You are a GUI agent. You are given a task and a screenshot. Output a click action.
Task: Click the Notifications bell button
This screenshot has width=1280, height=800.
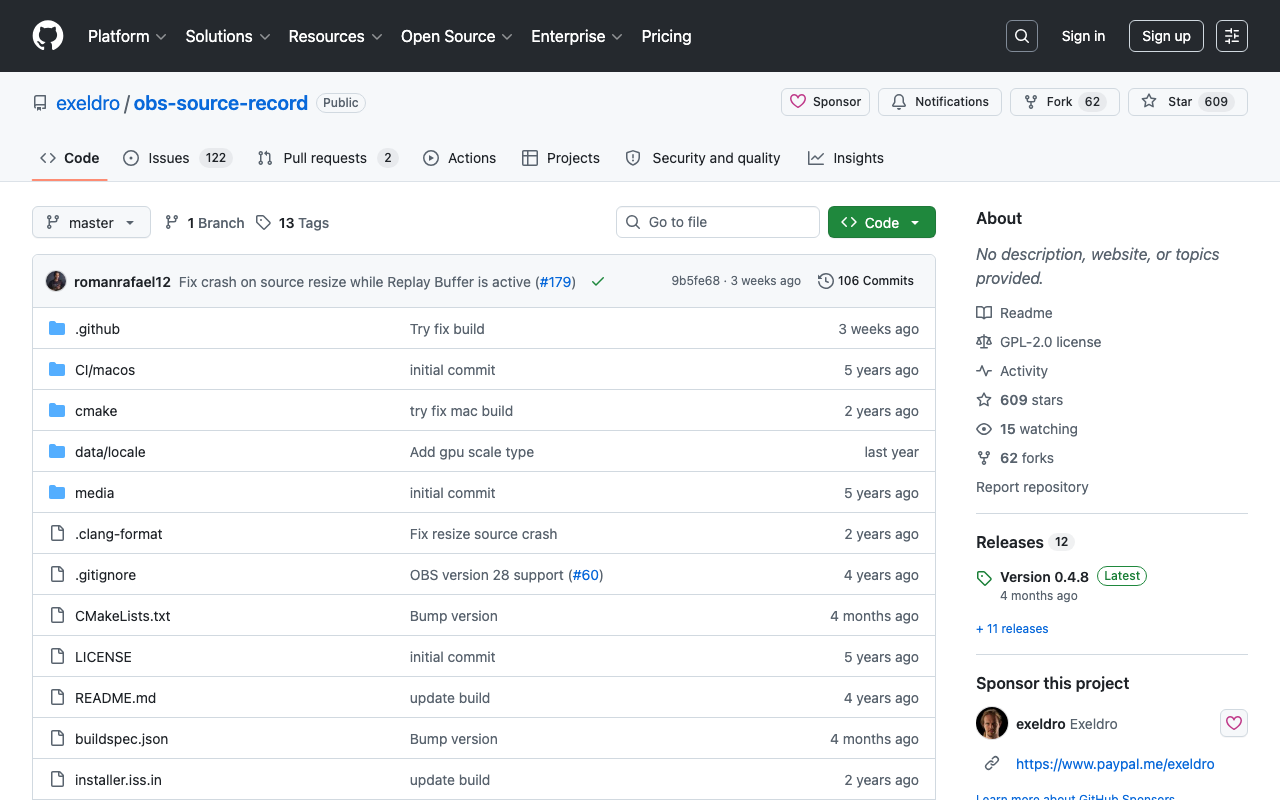pos(940,102)
